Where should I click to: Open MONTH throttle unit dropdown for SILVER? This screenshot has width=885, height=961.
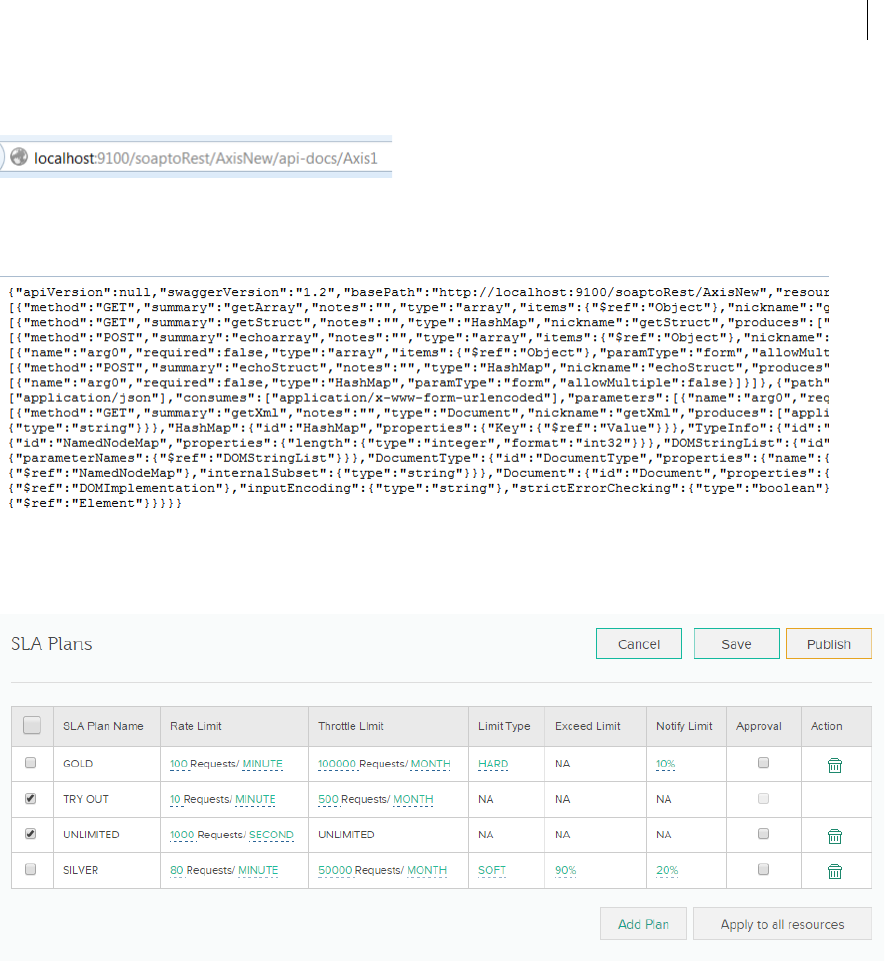click(427, 870)
